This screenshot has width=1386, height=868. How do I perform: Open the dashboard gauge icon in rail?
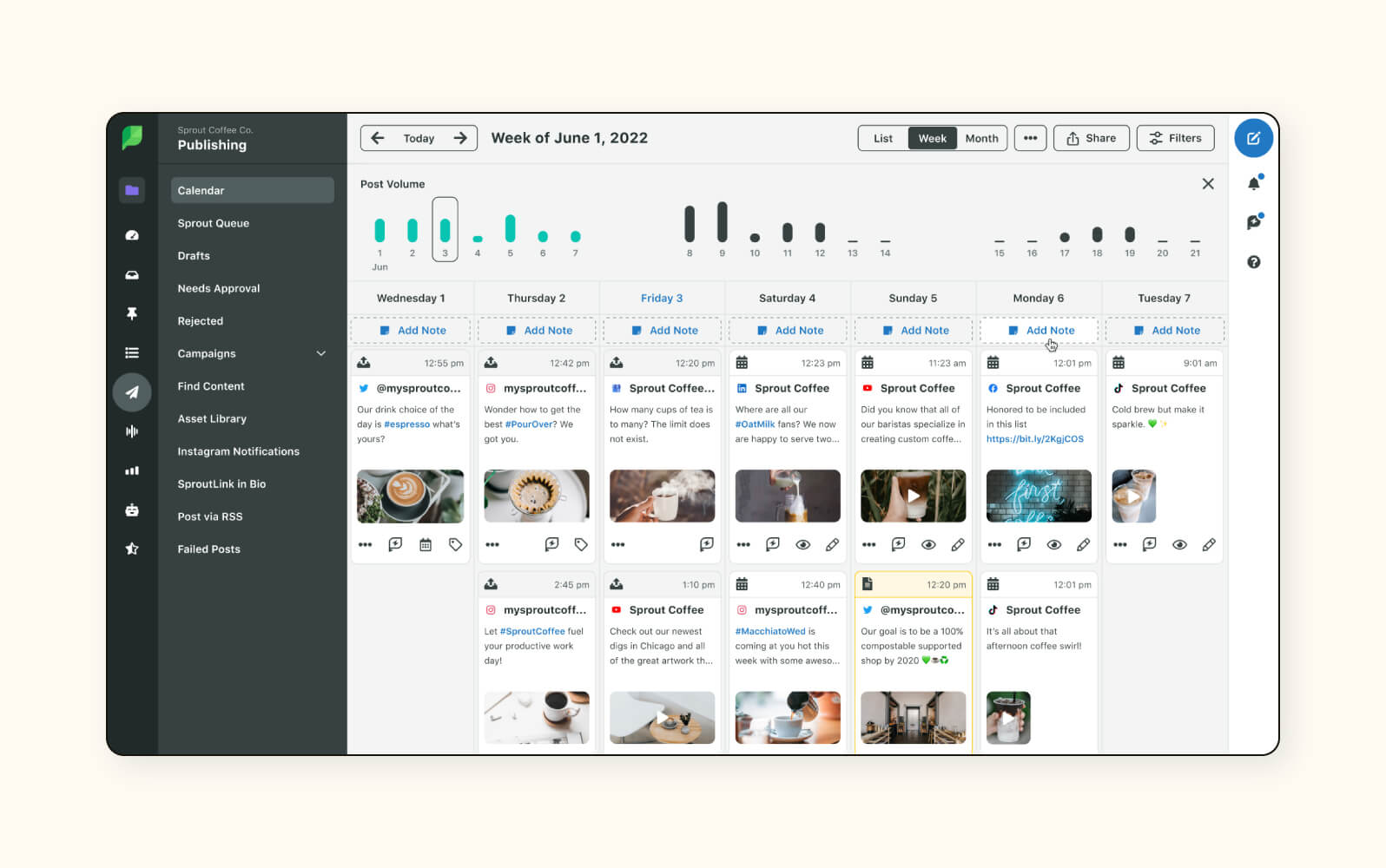[132, 235]
